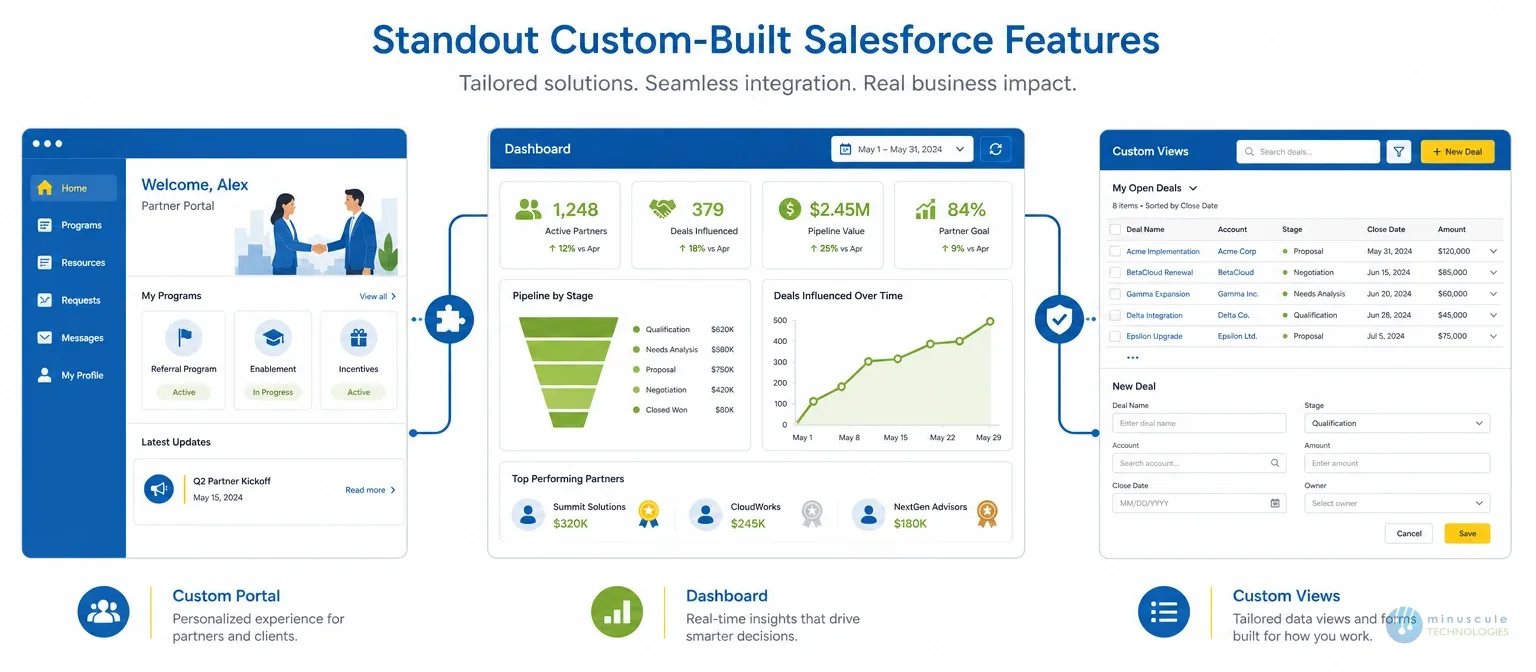Check the BetaCloud Renewal row checkbox
The height and width of the screenshot is (672, 1536).
click(1115, 272)
